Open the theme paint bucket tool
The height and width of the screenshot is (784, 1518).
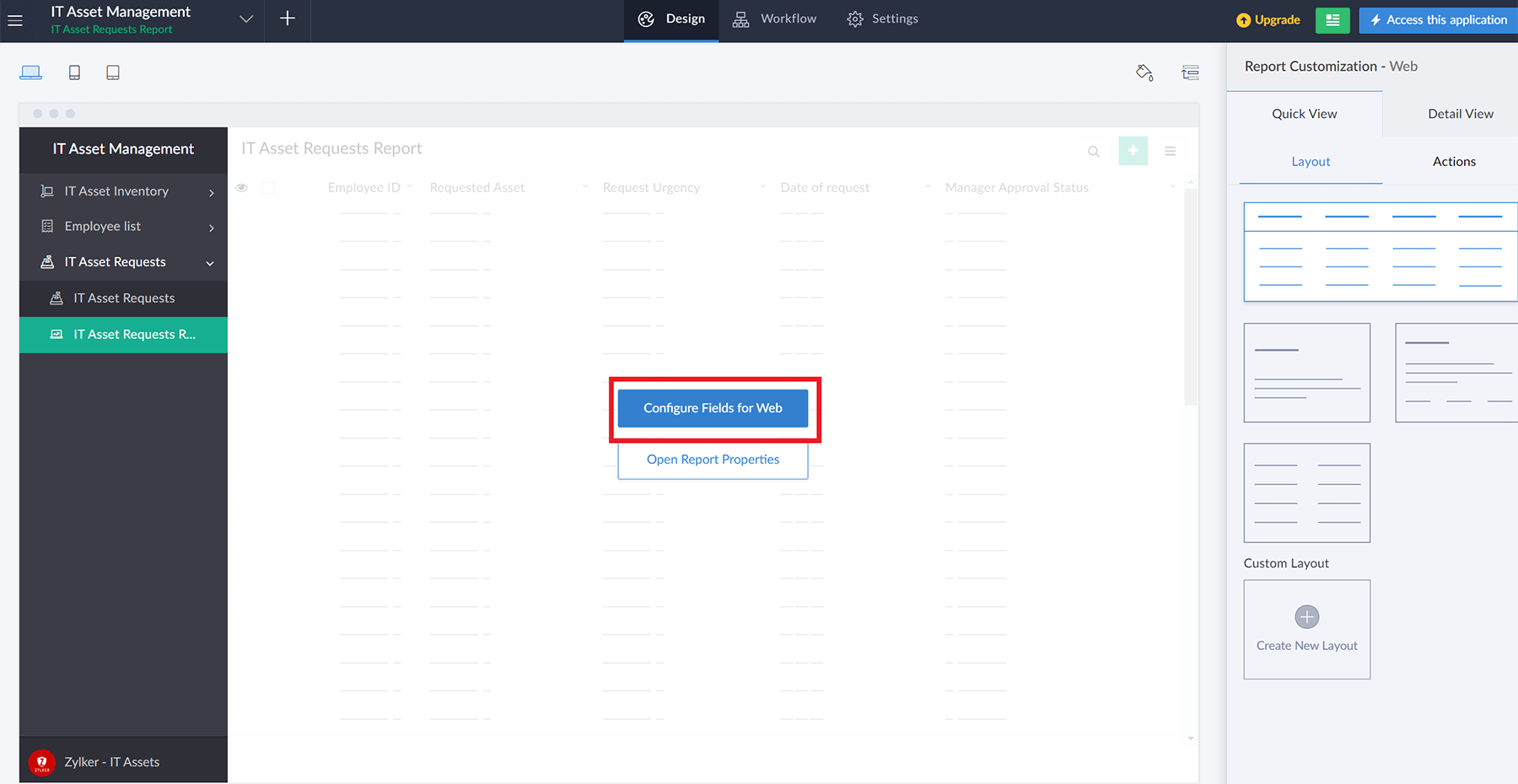[1144, 72]
